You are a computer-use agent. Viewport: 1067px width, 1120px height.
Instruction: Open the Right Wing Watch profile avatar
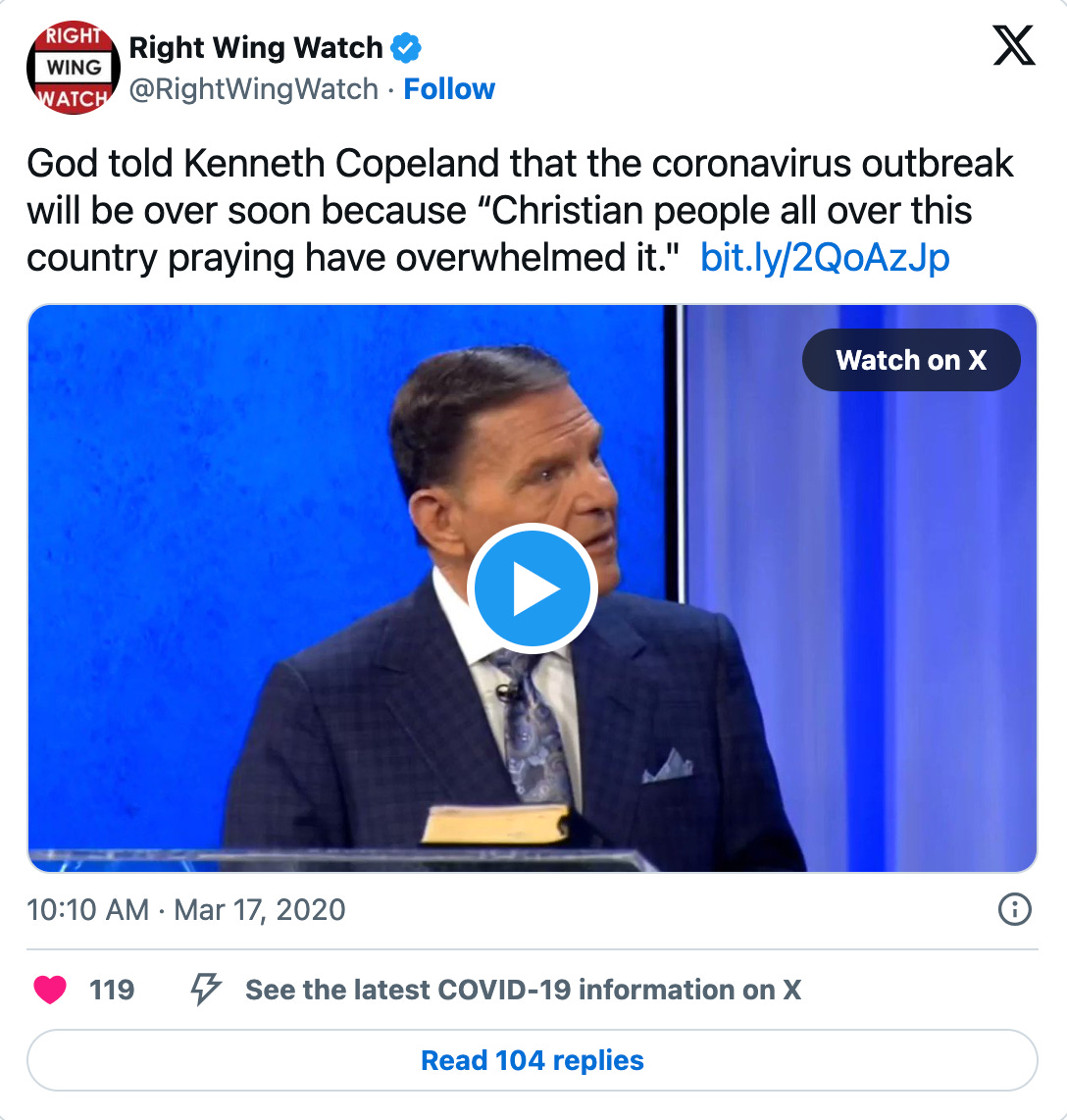pyautogui.click(x=73, y=68)
